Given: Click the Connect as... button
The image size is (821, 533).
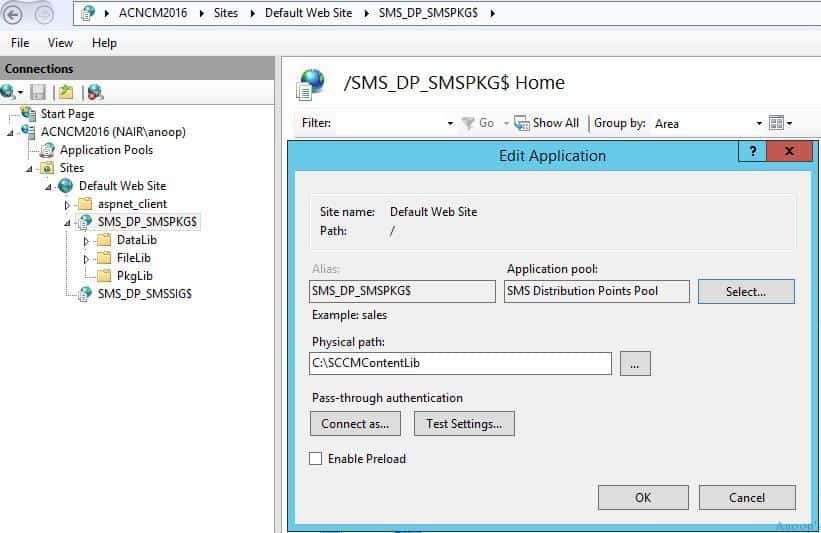Looking at the screenshot, I should pos(356,424).
